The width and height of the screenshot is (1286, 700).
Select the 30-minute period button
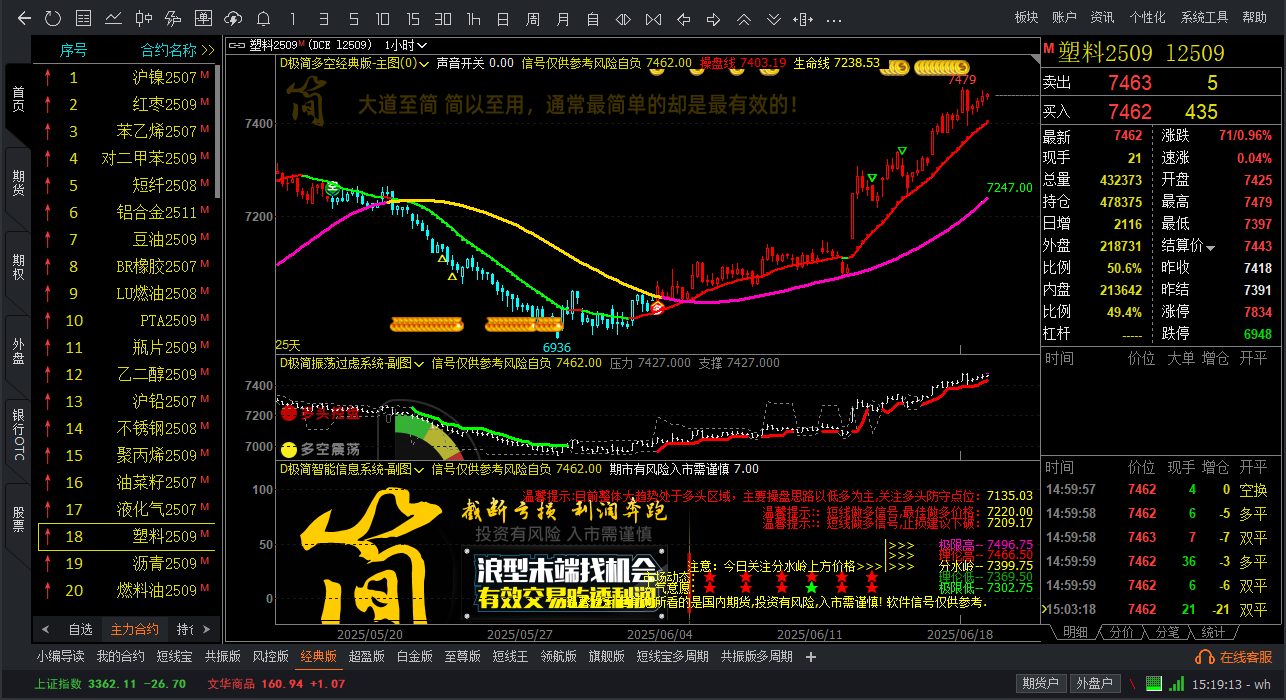coord(443,18)
